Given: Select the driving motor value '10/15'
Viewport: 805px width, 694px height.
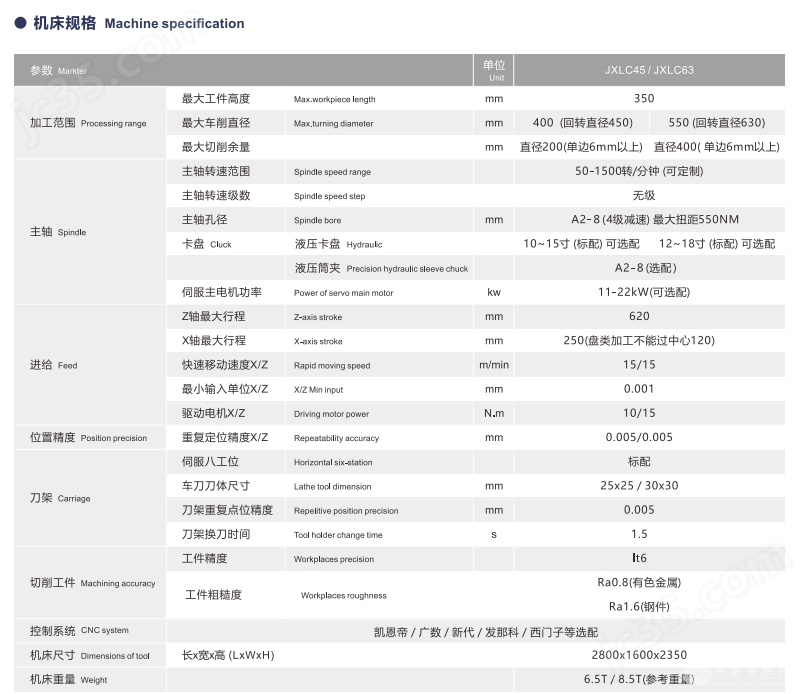Looking at the screenshot, I should [x=639, y=413].
